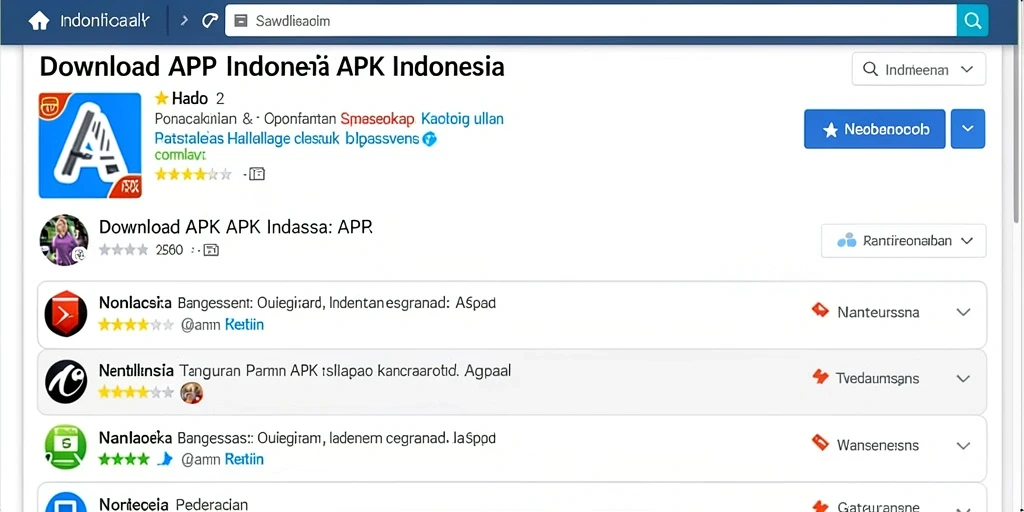Click the forward chevron beside Indonticaalk
Image resolution: width=1024 pixels, height=512 pixels.
tap(184, 21)
